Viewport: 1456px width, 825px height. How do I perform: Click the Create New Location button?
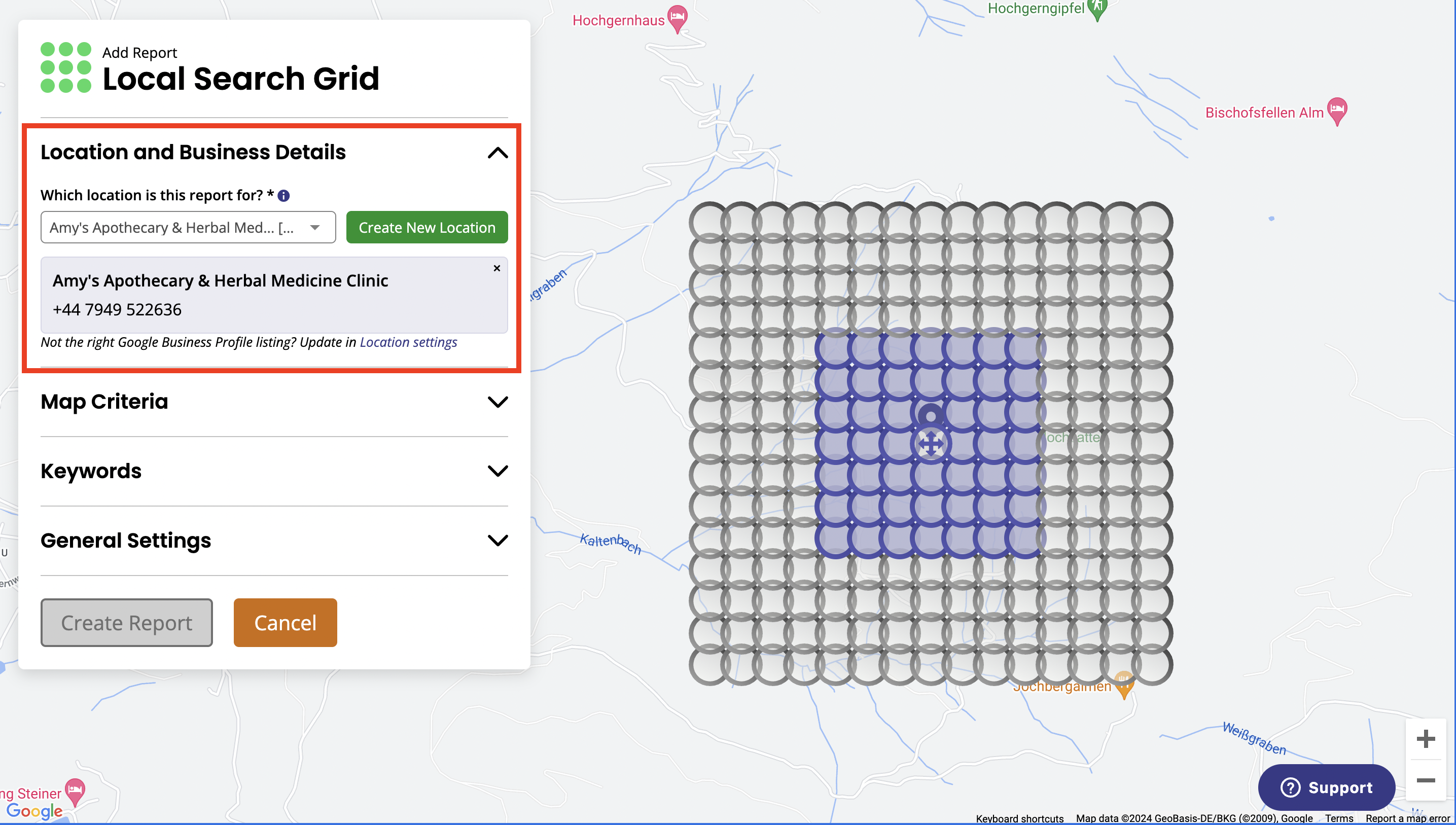[x=427, y=228]
